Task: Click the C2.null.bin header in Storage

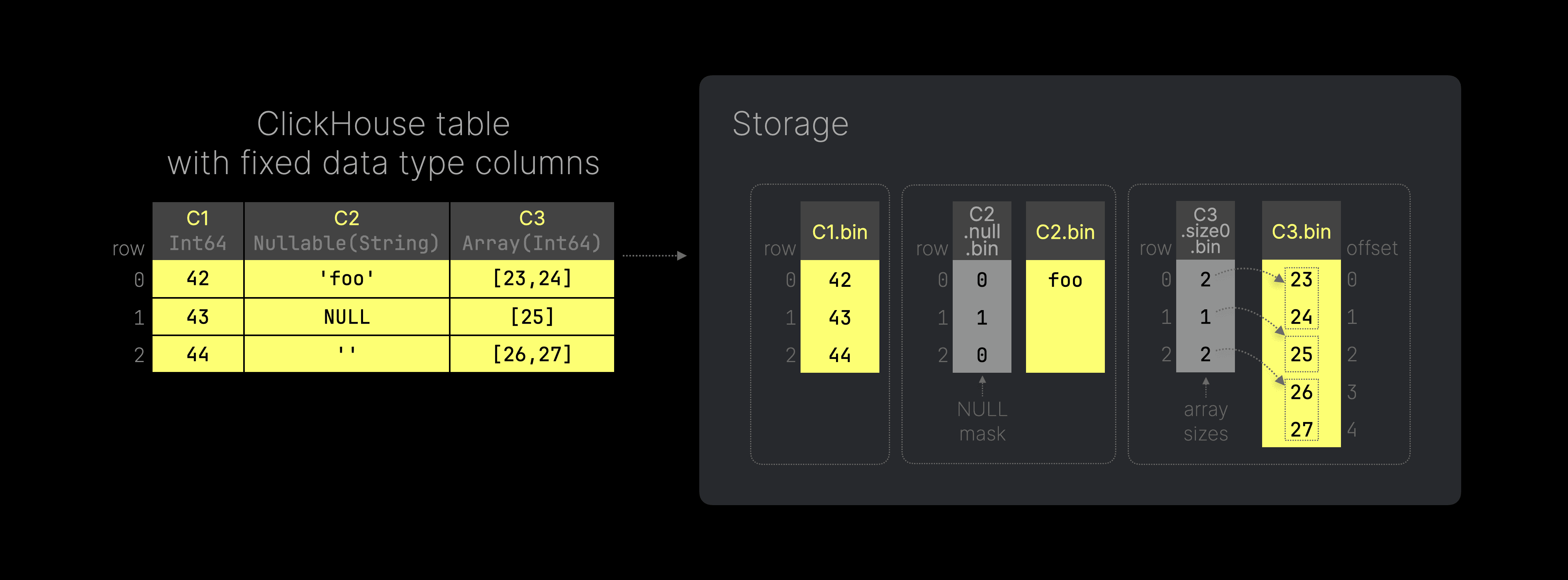Action: (982, 231)
